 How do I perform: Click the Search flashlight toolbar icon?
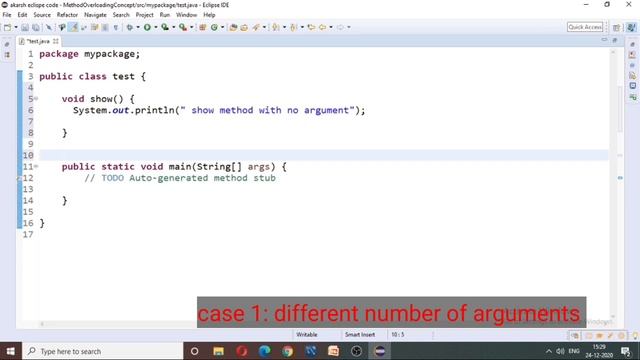pos(256,27)
